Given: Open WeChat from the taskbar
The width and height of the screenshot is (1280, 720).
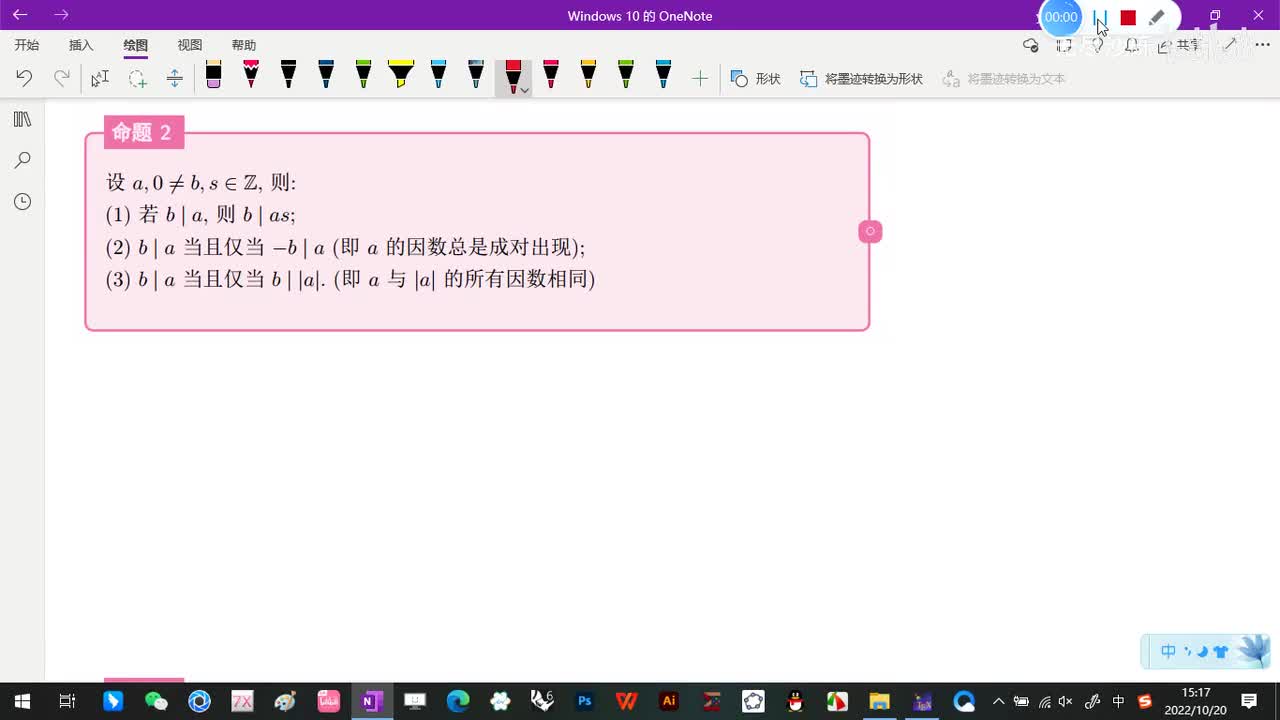Looking at the screenshot, I should (x=156, y=701).
